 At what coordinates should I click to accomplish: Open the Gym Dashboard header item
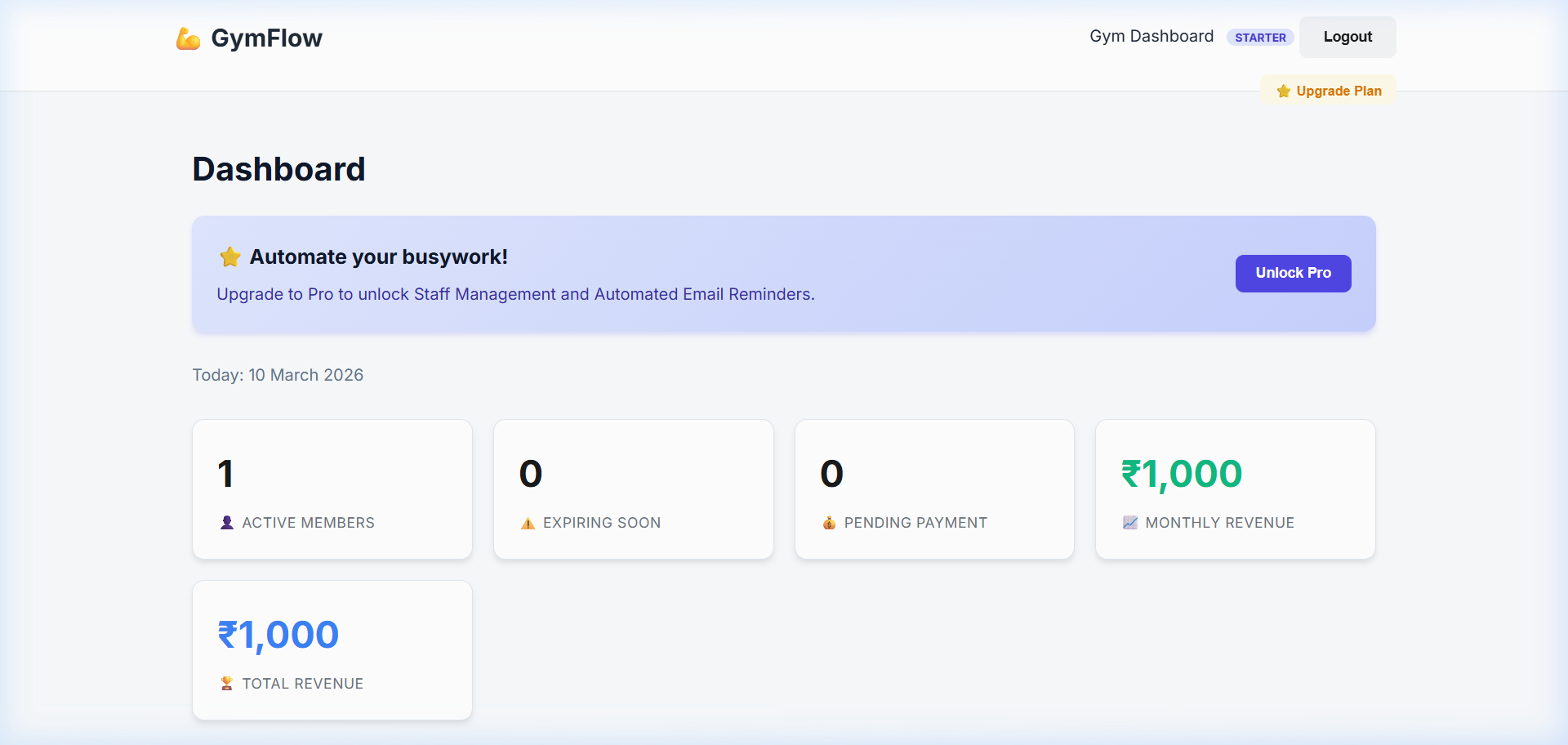[1151, 36]
